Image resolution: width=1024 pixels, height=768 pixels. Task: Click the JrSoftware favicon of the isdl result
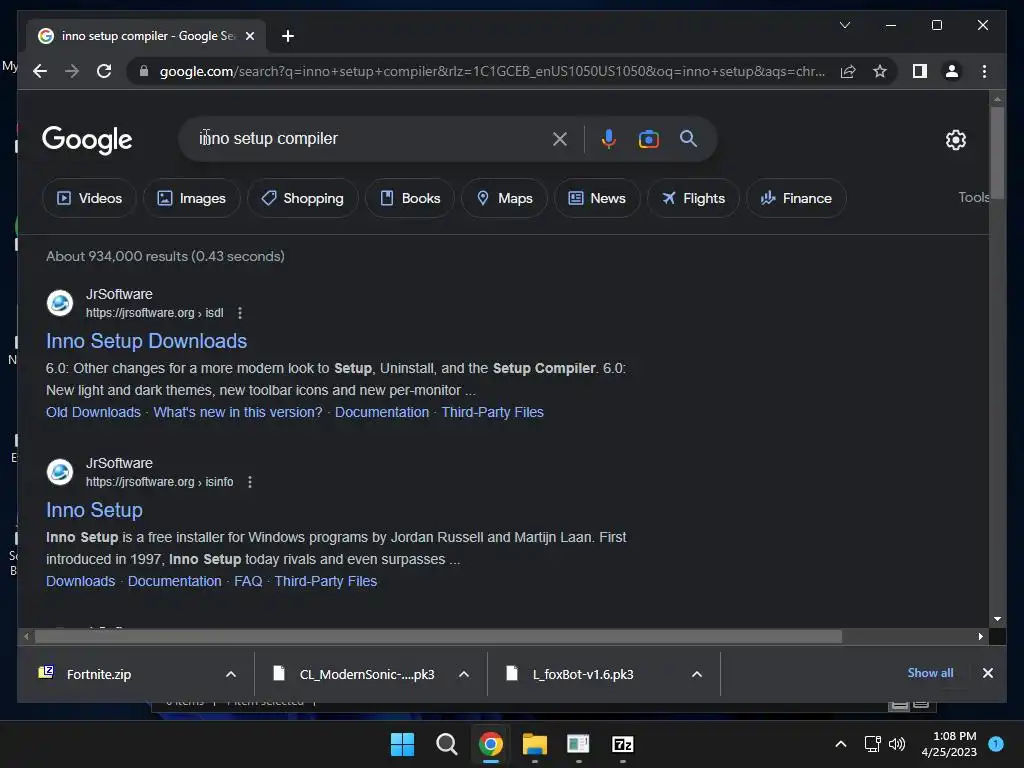tap(60, 303)
